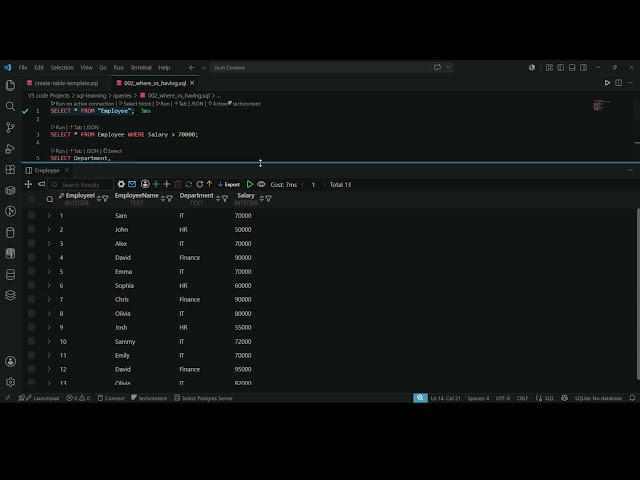Click the red trash delete row icon

(178, 184)
